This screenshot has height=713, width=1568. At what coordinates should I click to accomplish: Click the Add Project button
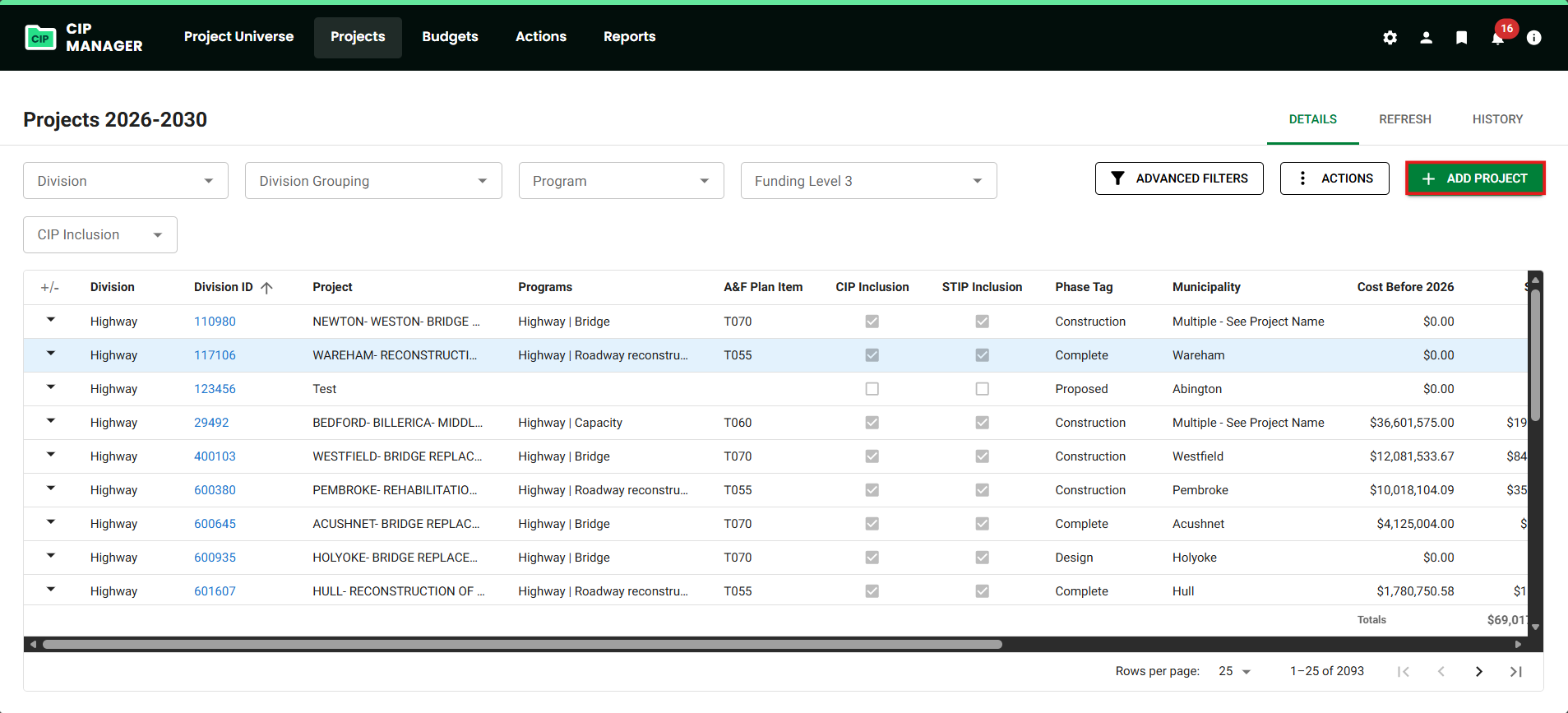pos(1475,178)
